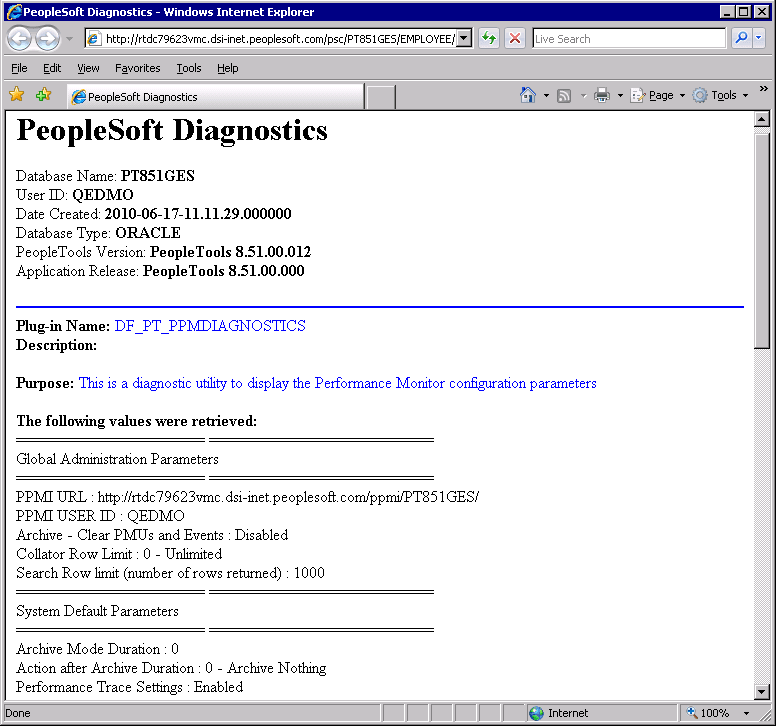Select the PeopleSoft Diagnostics tab
The image size is (776, 726).
[x=216, y=97]
